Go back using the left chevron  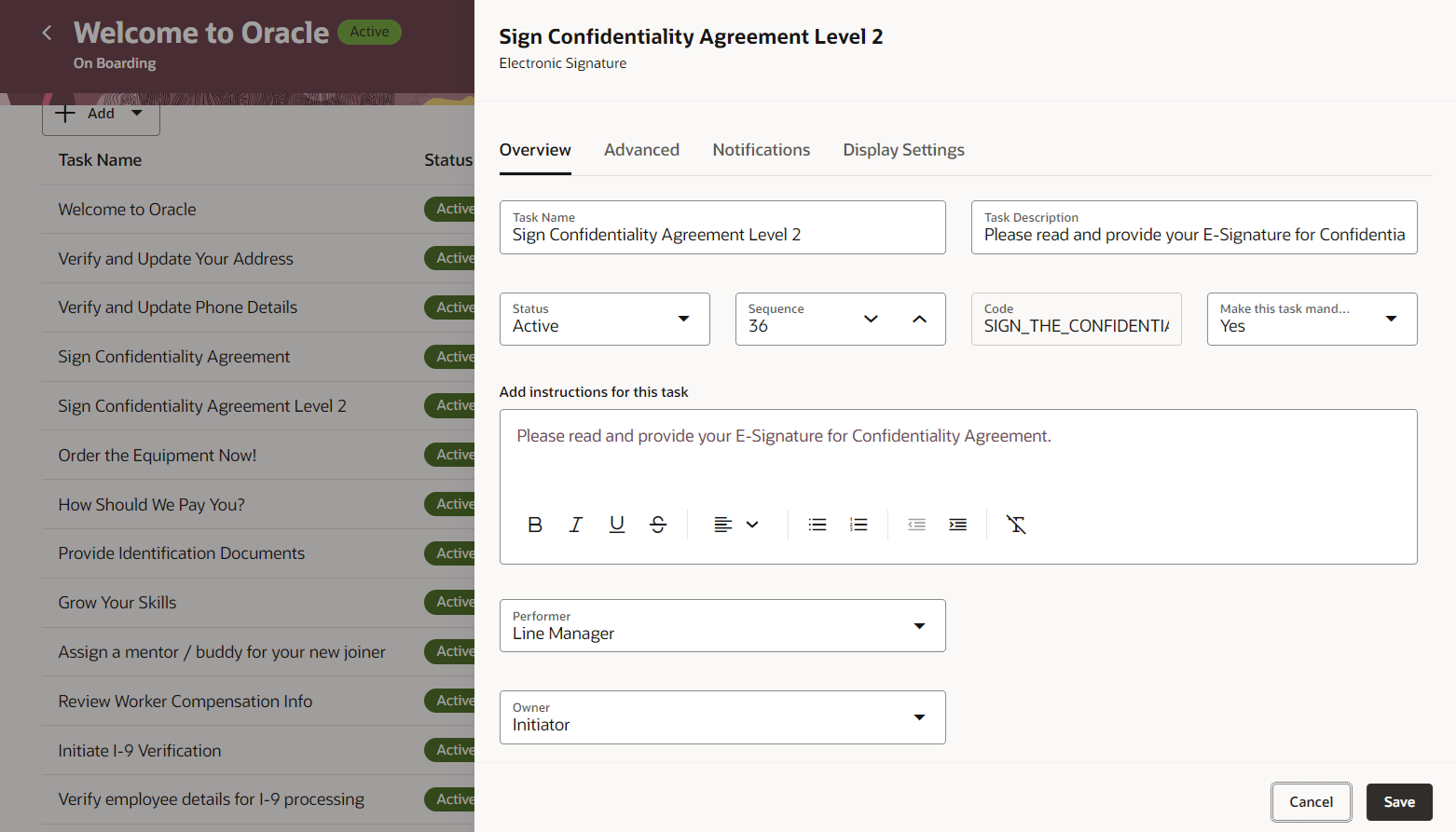pos(48,34)
